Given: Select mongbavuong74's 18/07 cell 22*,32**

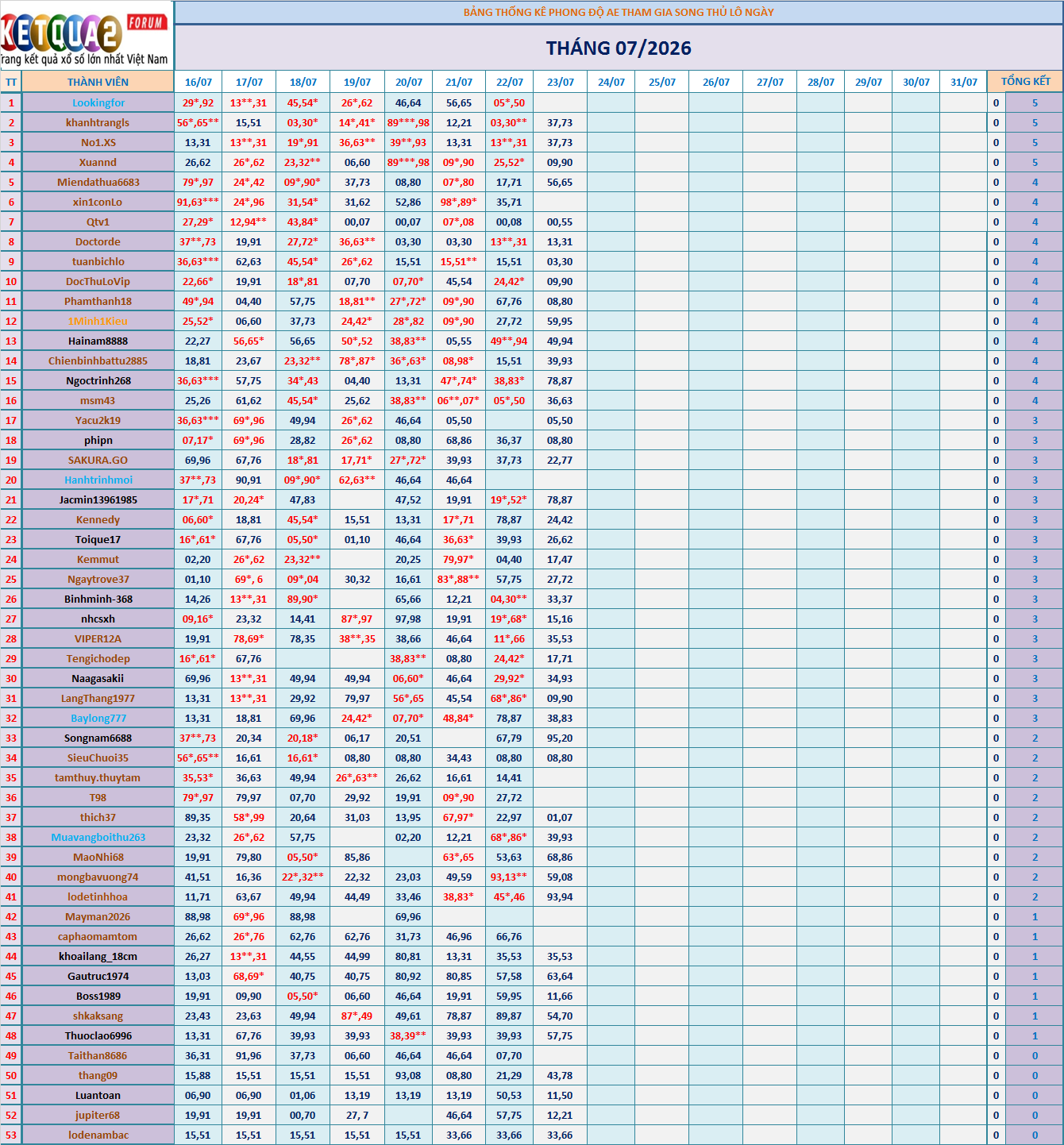Looking at the screenshot, I should (x=303, y=877).
